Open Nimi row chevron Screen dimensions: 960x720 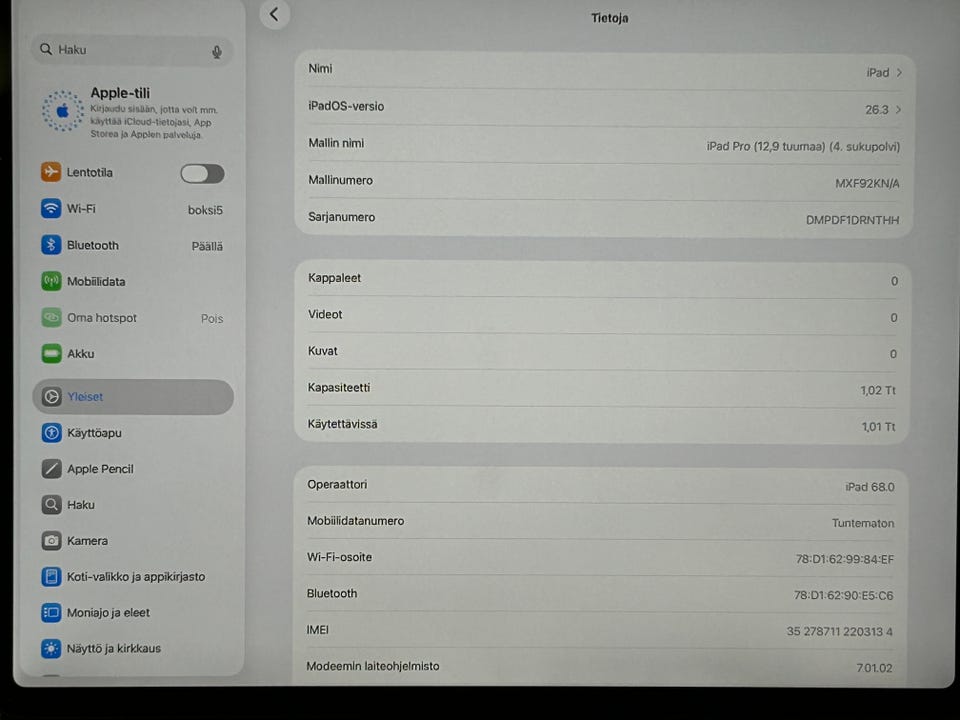(899, 72)
